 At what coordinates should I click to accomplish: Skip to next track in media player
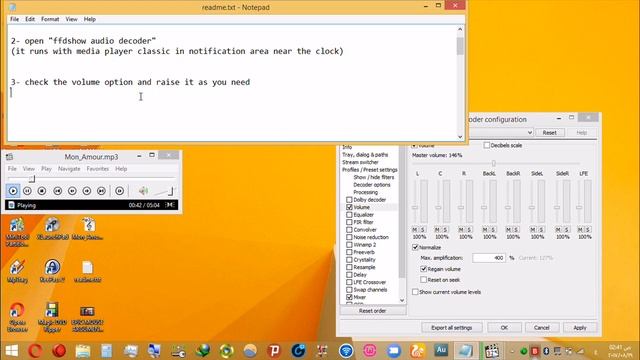pos(101,191)
